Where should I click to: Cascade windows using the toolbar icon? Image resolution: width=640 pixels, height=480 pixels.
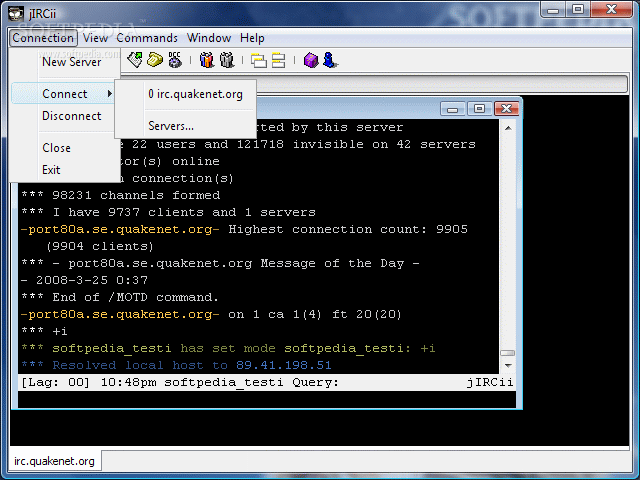259,60
